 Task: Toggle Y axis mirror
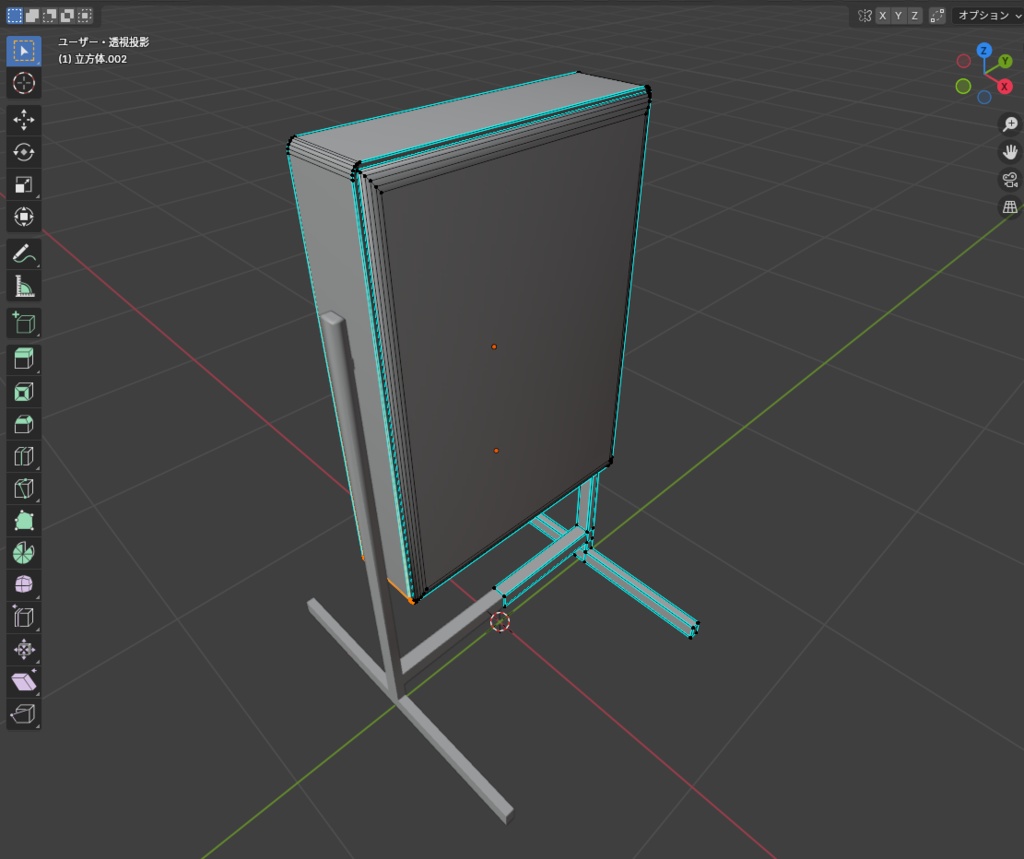[x=899, y=16]
